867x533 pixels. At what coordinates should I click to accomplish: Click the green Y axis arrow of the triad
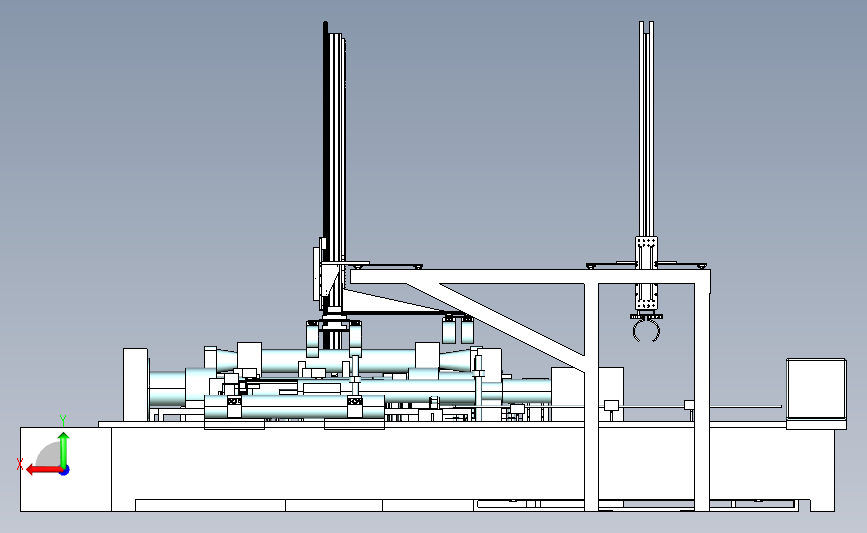[64, 449]
